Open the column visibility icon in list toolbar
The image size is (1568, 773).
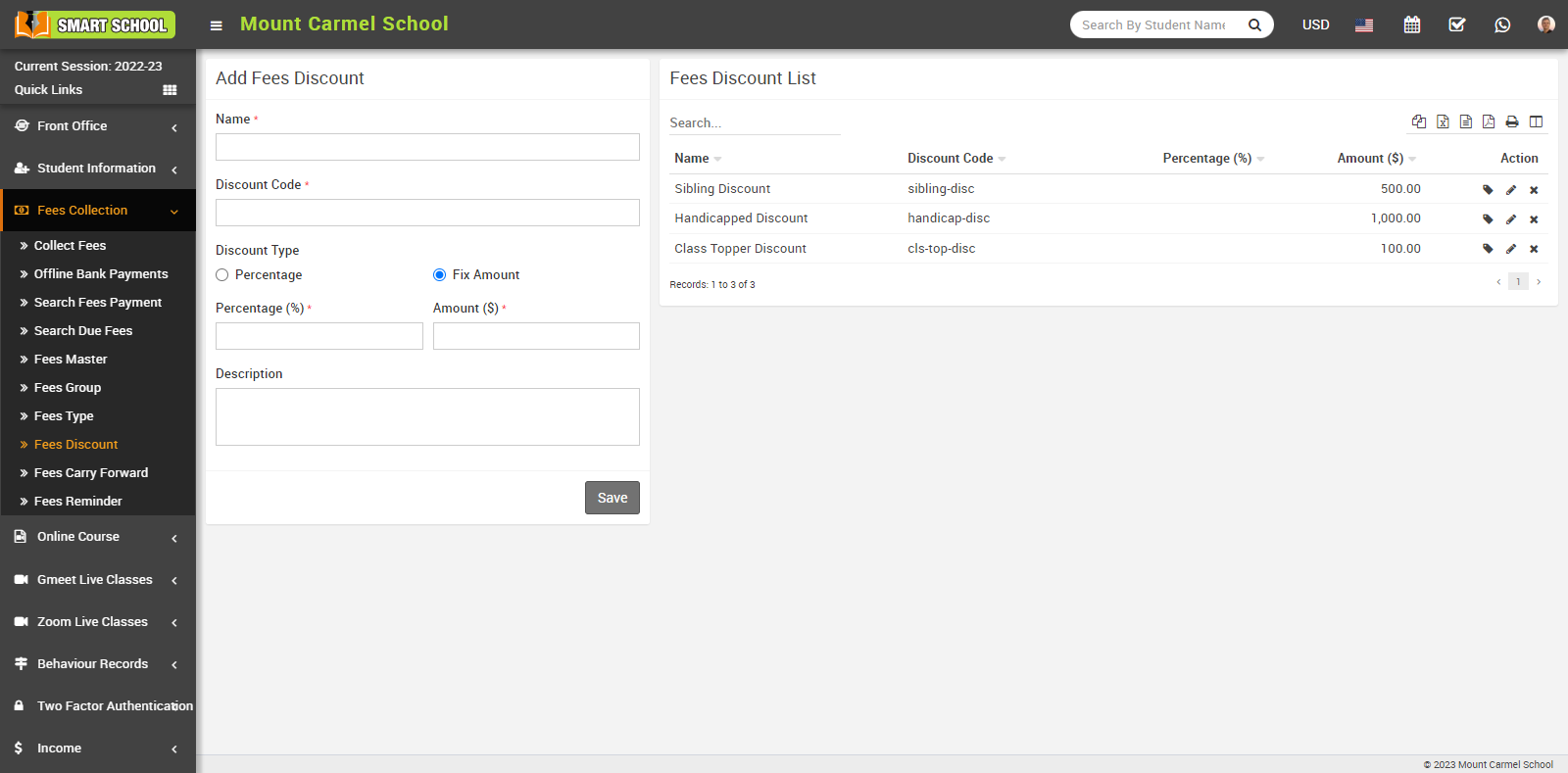coord(1536,121)
